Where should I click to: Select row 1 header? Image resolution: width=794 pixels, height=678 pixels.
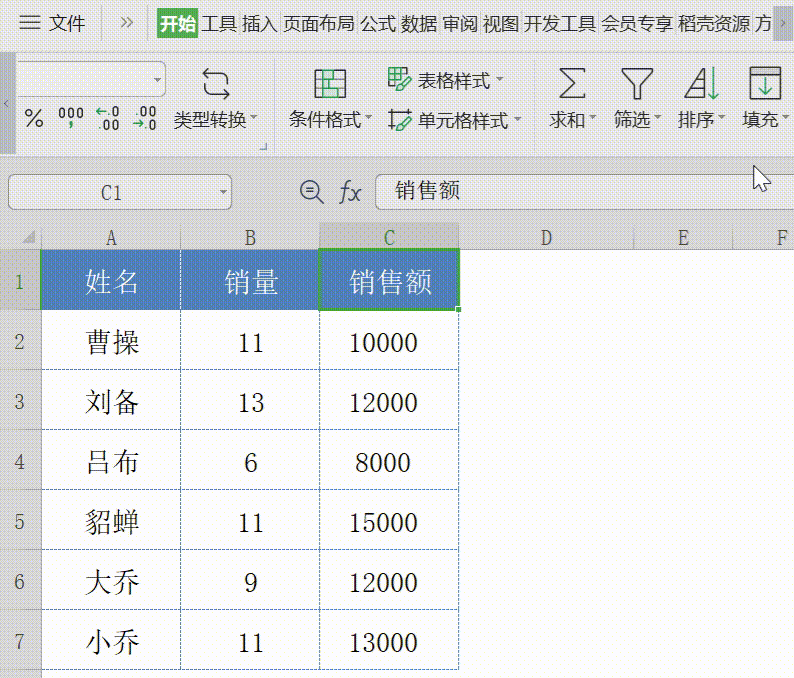20,280
